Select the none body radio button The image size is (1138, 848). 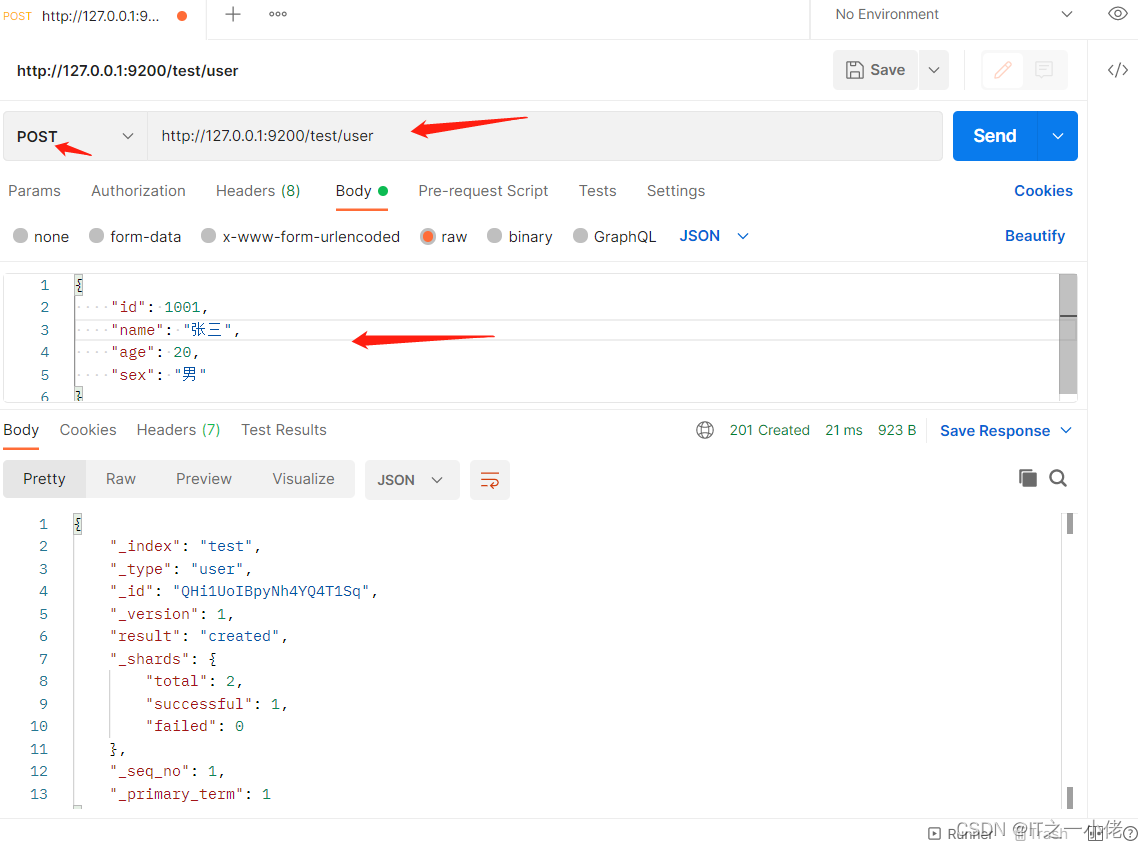(20, 236)
